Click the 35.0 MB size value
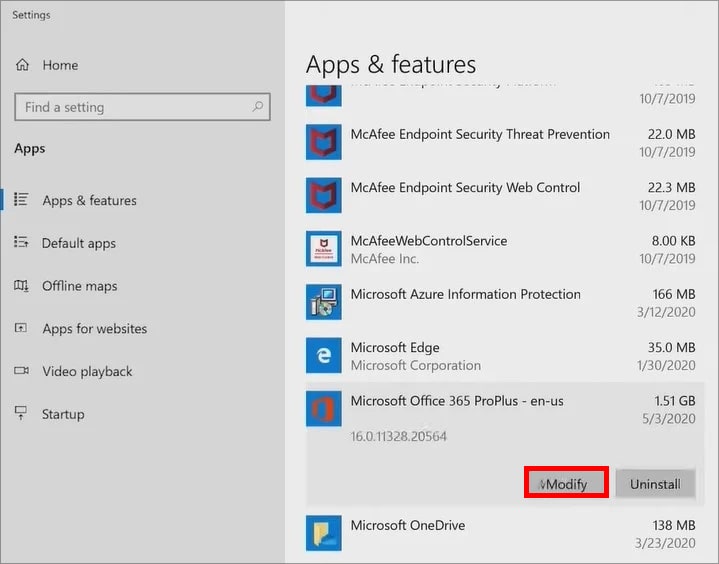 tap(671, 348)
